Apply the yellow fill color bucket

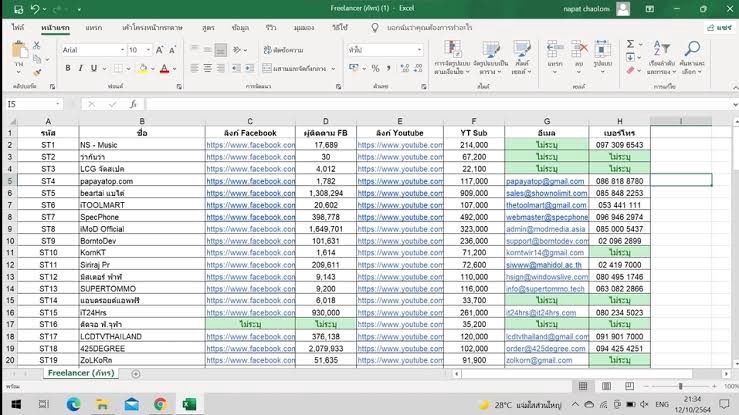pyautogui.click(x=143, y=69)
